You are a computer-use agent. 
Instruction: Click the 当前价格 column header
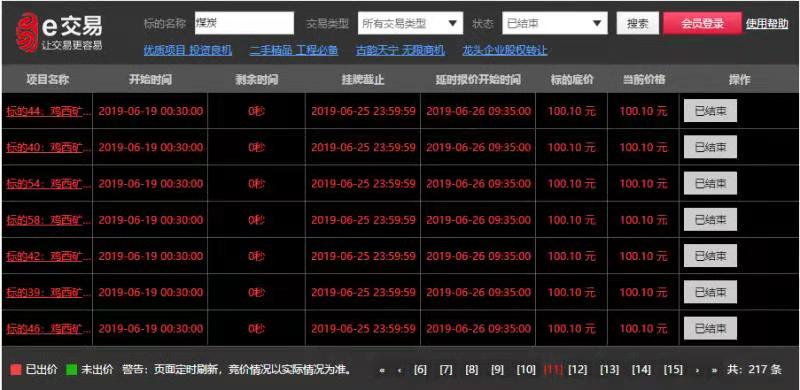(643, 80)
